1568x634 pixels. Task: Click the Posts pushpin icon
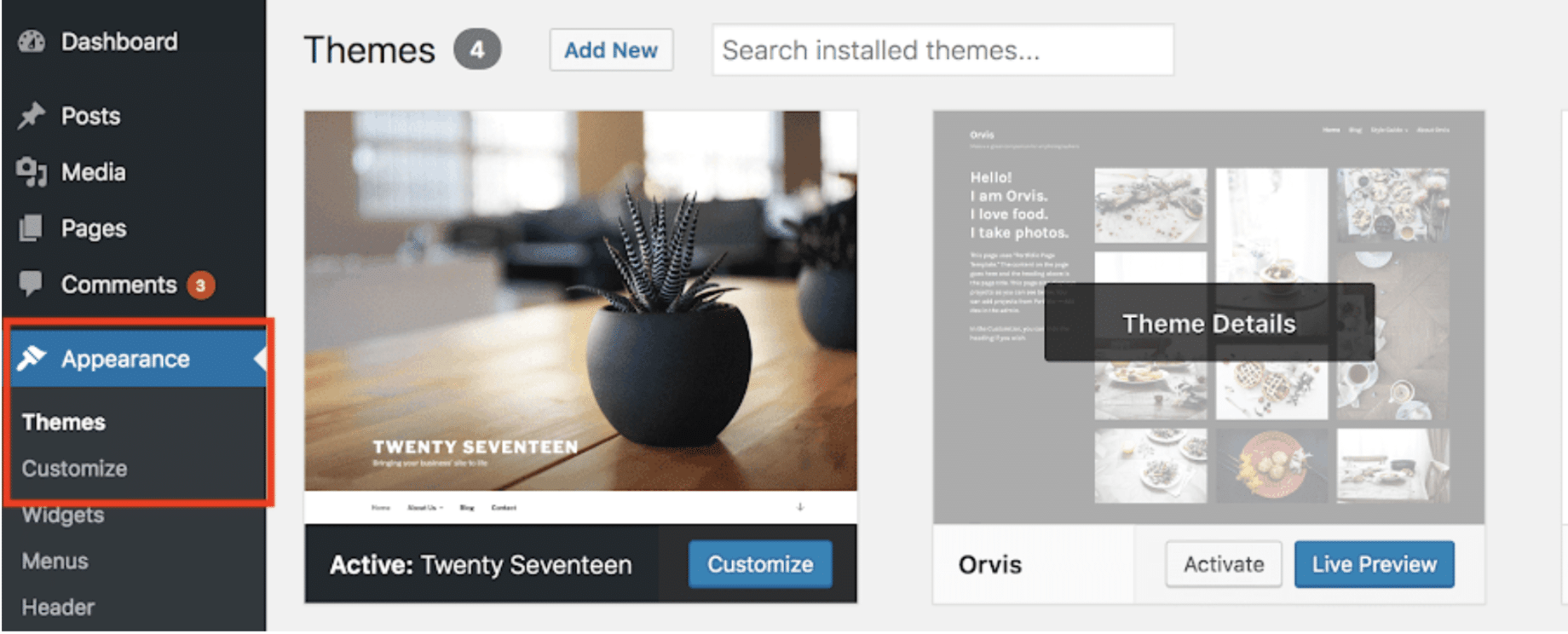(32, 116)
